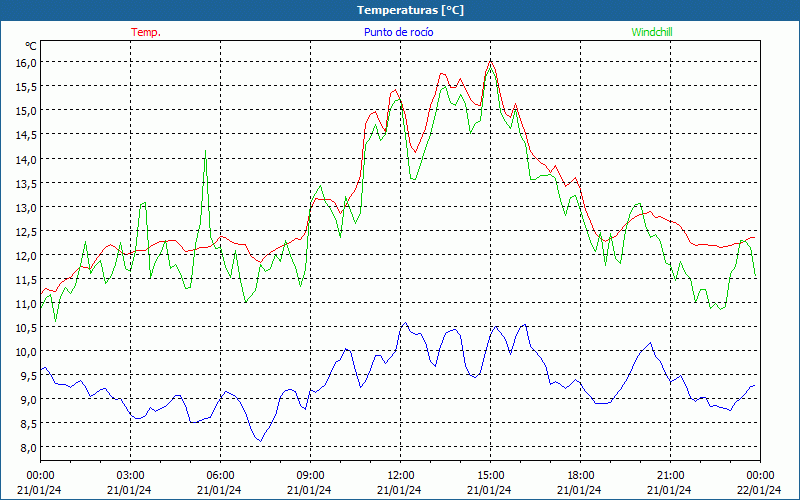800x500 pixels.
Task: Click the 15,5 y-axis value
Action: click(x=27, y=87)
